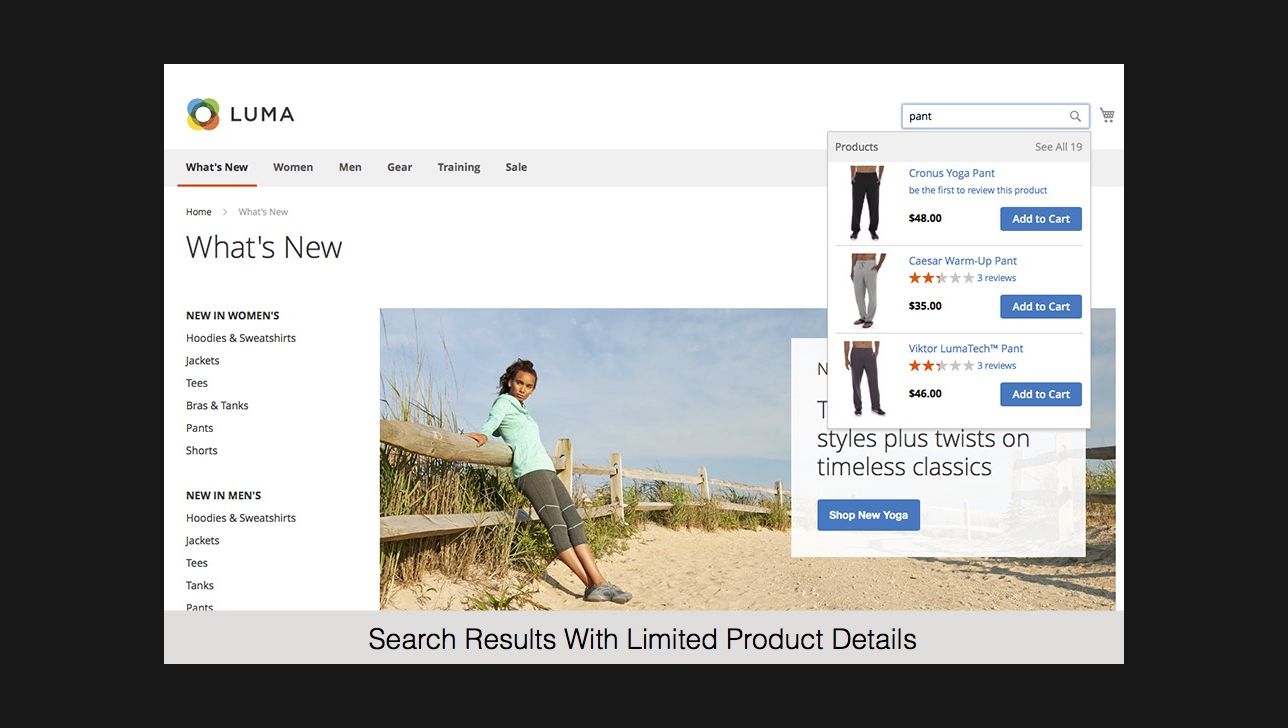
Task: Click the Luma logo icon
Action: pos(203,115)
